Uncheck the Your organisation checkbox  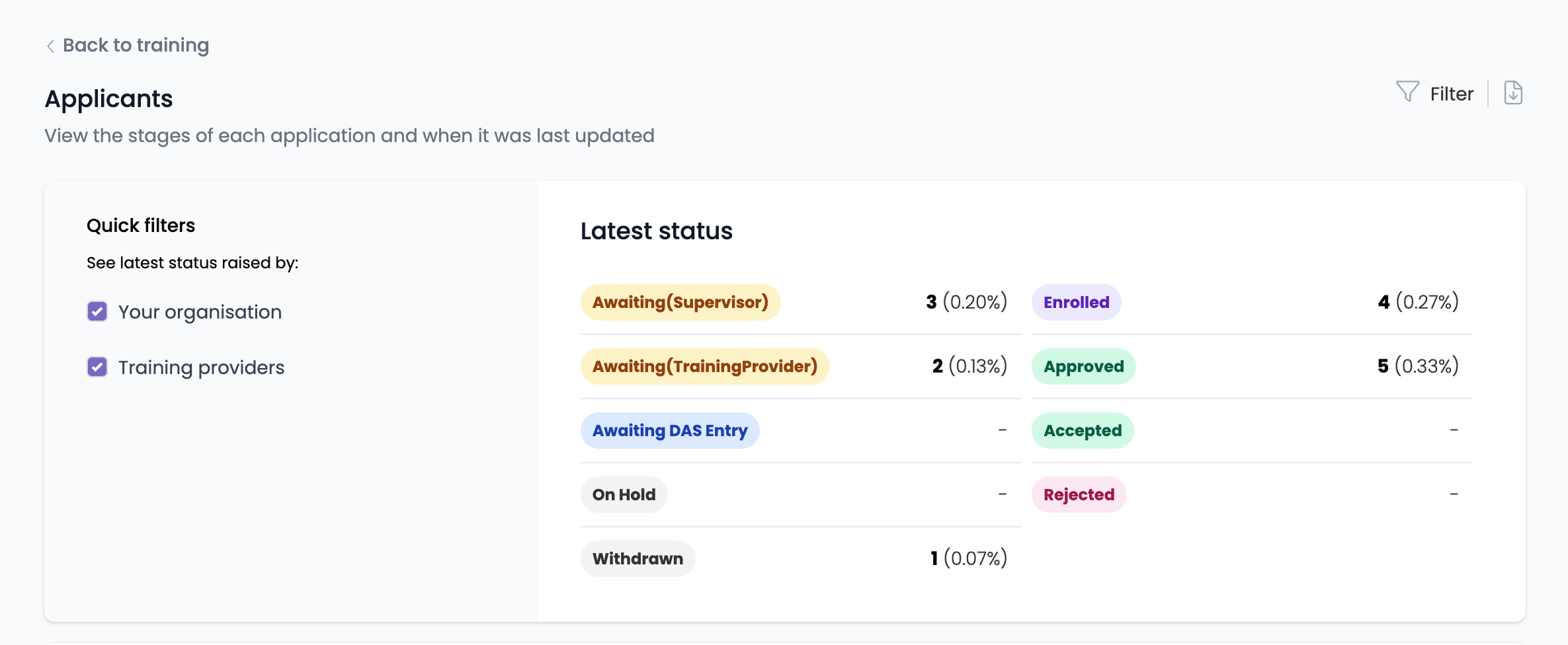point(97,311)
